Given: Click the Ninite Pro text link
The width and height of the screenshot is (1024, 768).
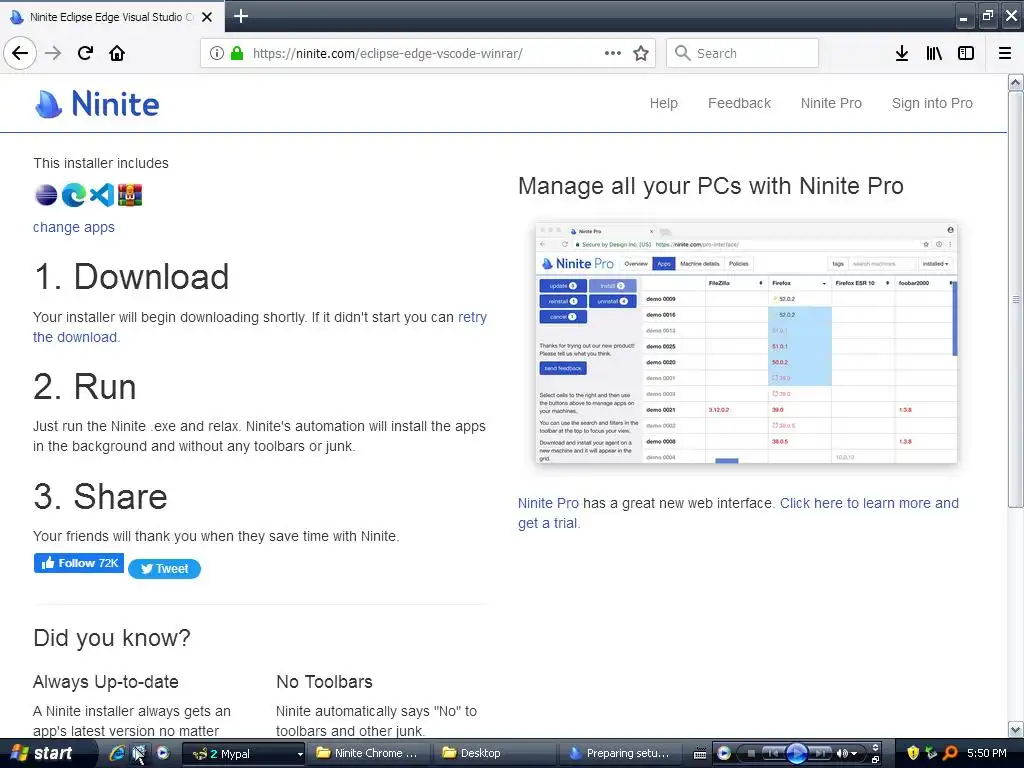Looking at the screenshot, I should click(x=548, y=503).
